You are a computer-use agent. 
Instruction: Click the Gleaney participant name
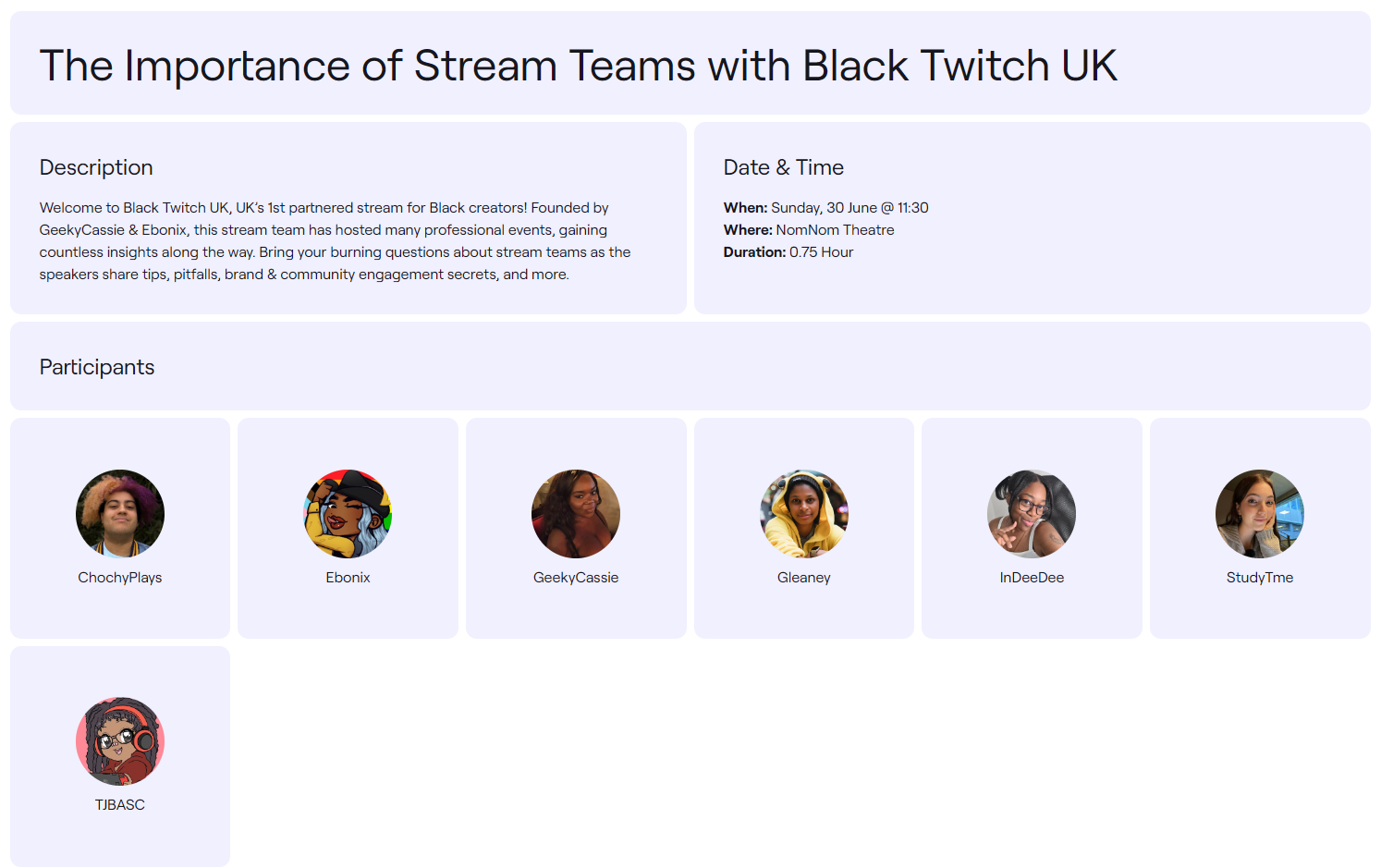[804, 578]
